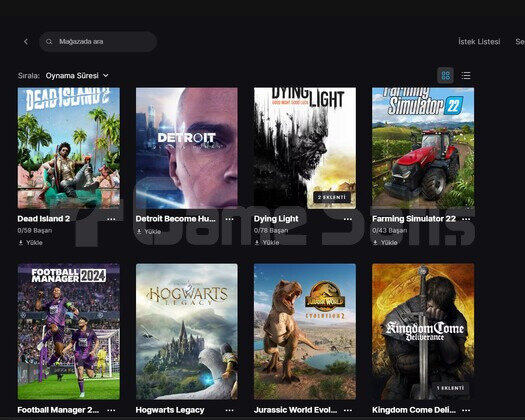Open Jurassic World Evolution 2 cover art

coord(305,331)
